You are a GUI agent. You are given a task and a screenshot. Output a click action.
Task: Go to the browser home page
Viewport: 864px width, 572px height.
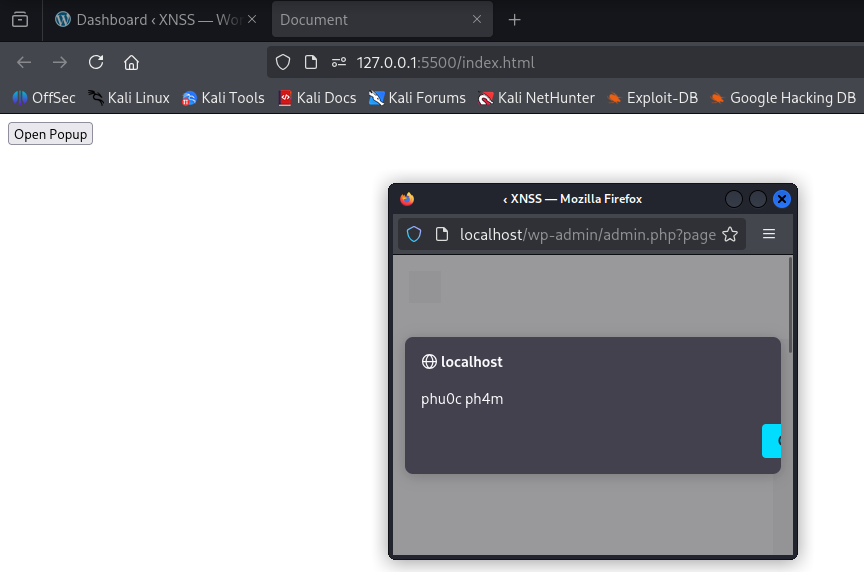pyautogui.click(x=131, y=62)
